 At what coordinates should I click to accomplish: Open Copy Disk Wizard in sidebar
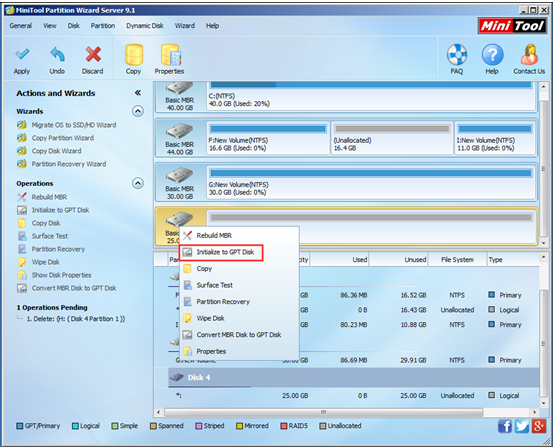[x=57, y=151]
